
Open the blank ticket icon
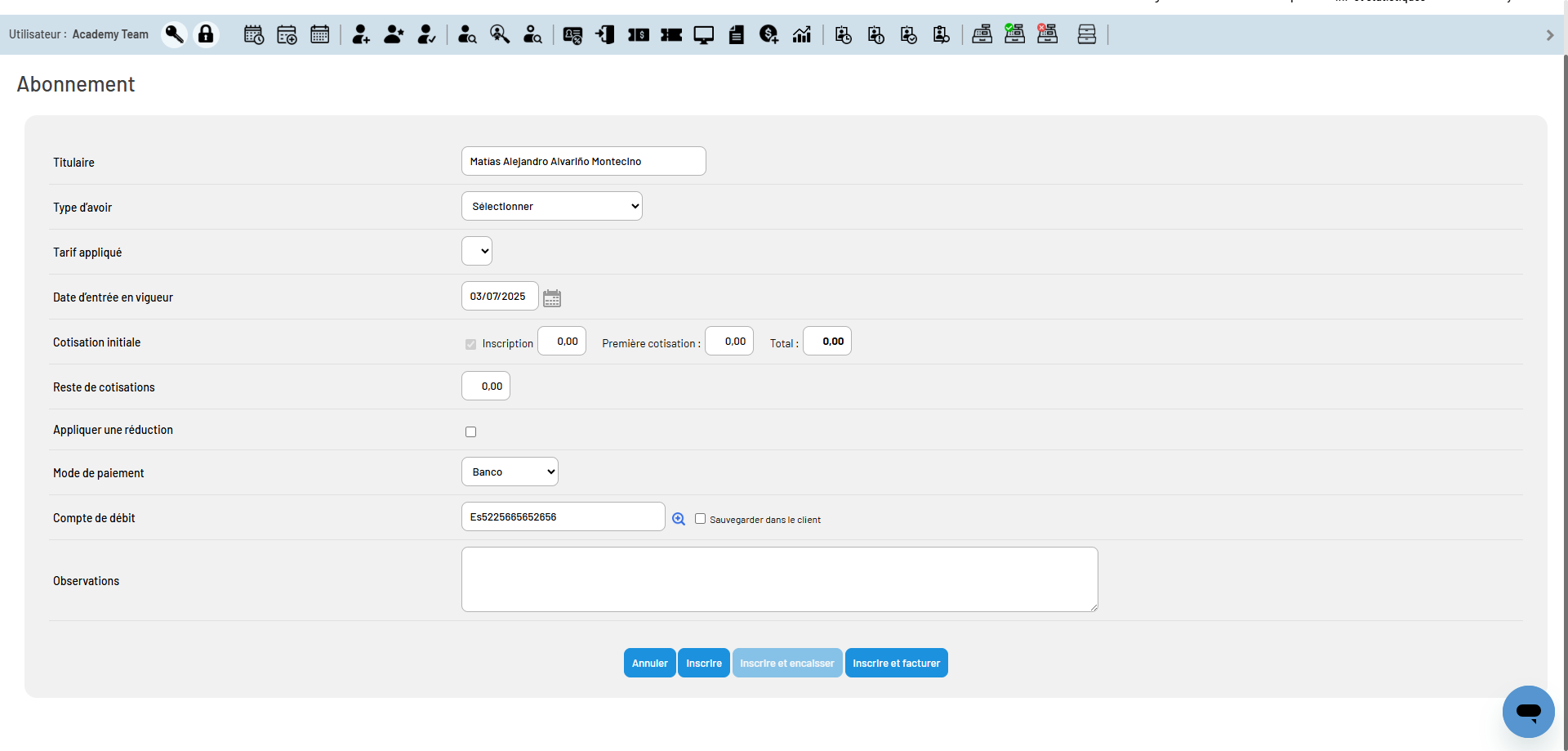pyautogui.click(x=671, y=34)
